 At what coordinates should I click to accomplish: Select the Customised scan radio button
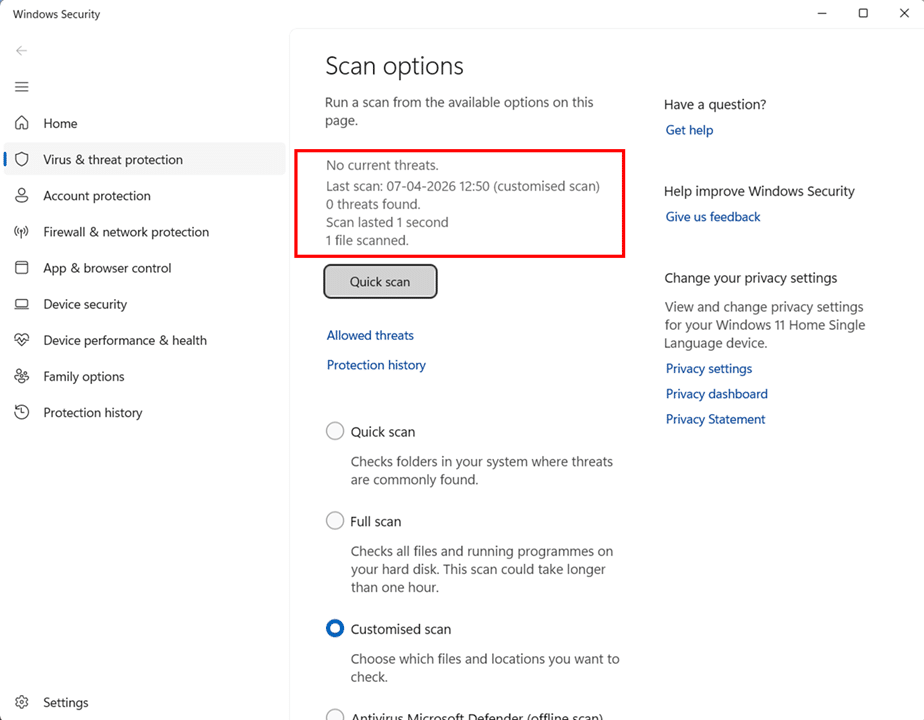pyautogui.click(x=335, y=629)
